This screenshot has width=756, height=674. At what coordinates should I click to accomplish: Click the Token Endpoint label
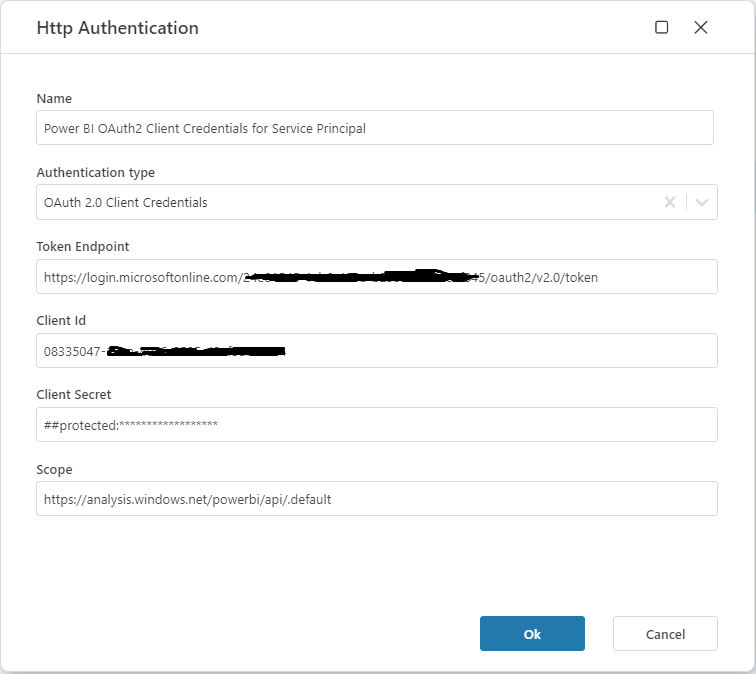(83, 246)
